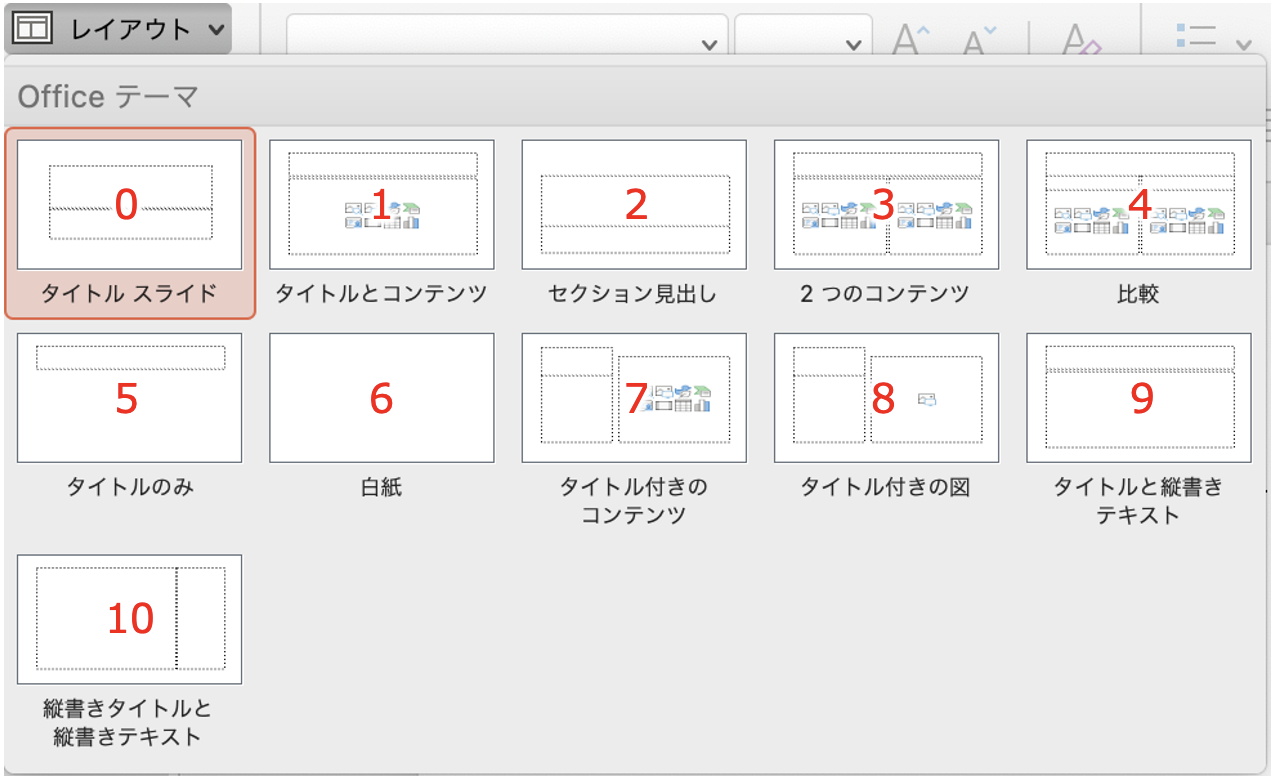This screenshot has height=780, width=1272.
Task: Click the layout icon beside レイアウト
Action: click(33, 29)
